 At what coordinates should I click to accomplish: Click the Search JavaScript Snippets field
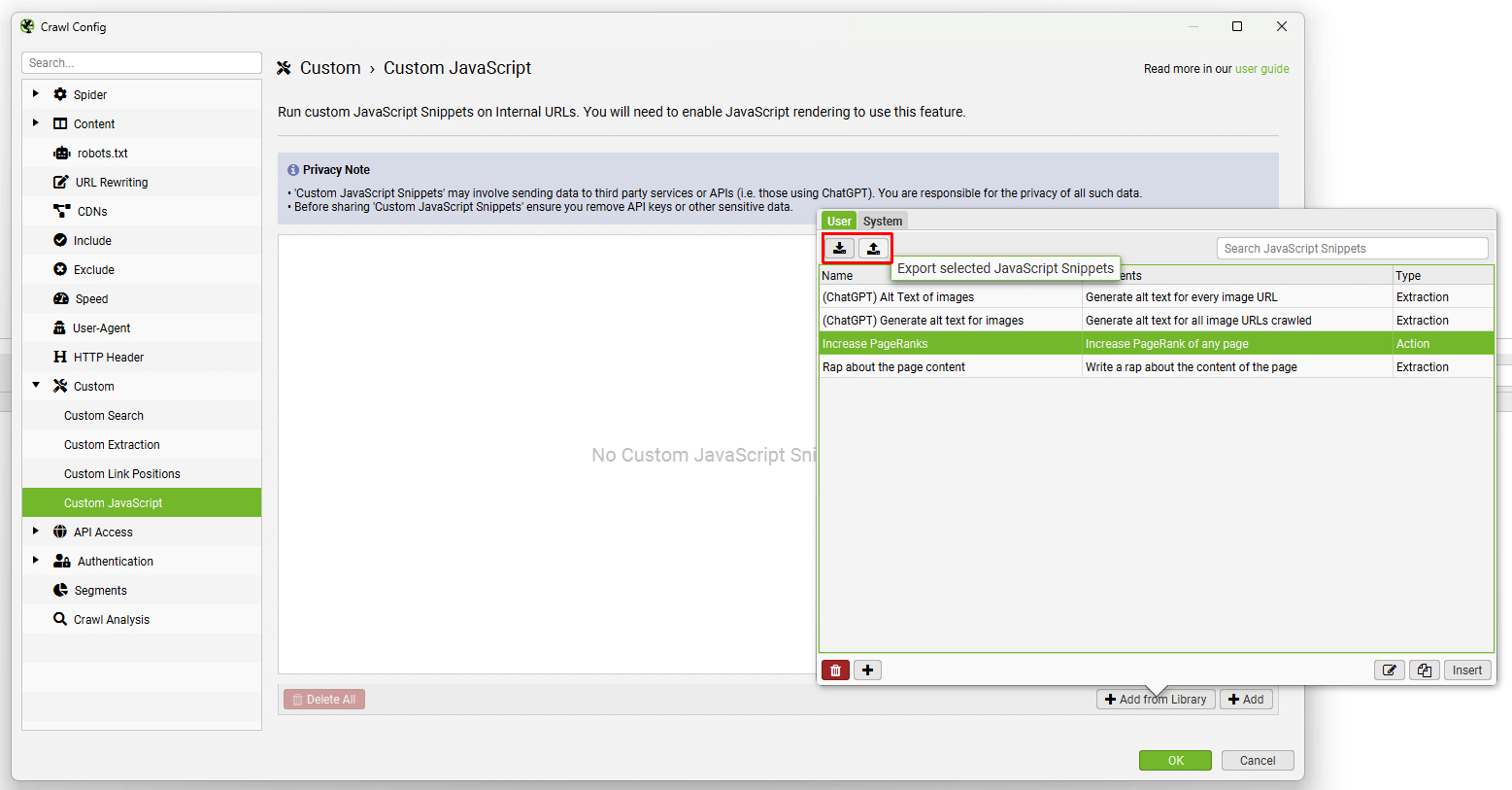click(x=1352, y=249)
